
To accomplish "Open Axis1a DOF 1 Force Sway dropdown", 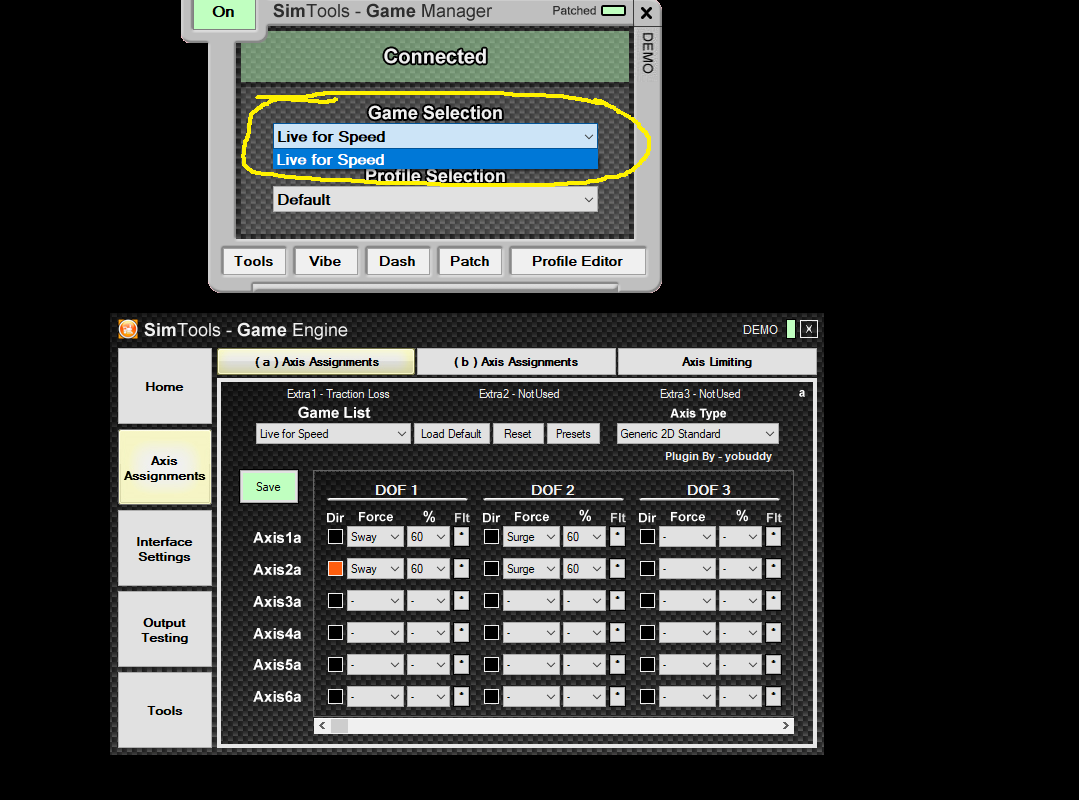I will point(376,537).
